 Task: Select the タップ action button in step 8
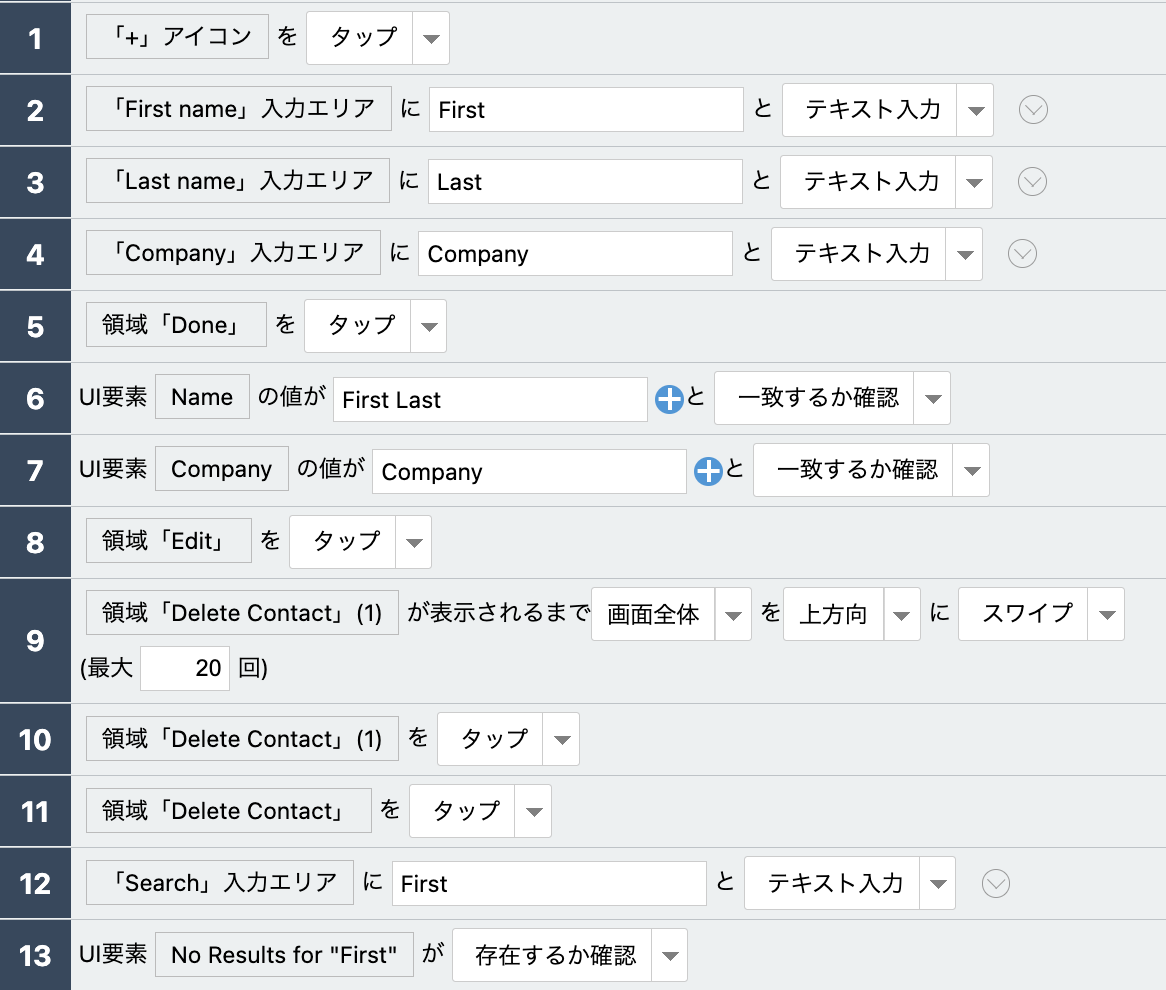coord(343,541)
